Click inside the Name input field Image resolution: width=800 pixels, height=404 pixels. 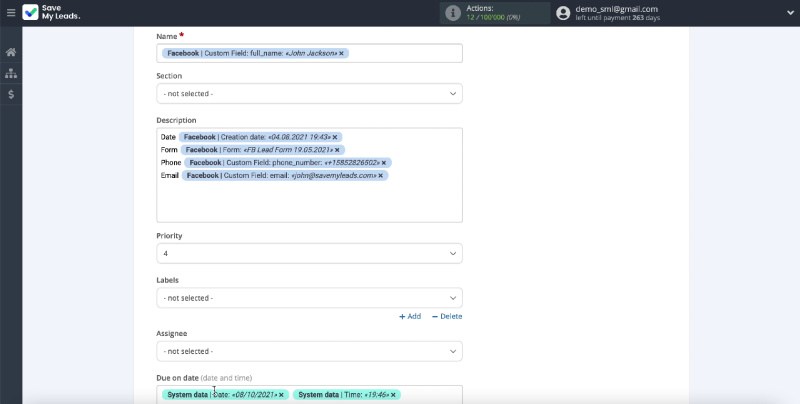(x=309, y=53)
